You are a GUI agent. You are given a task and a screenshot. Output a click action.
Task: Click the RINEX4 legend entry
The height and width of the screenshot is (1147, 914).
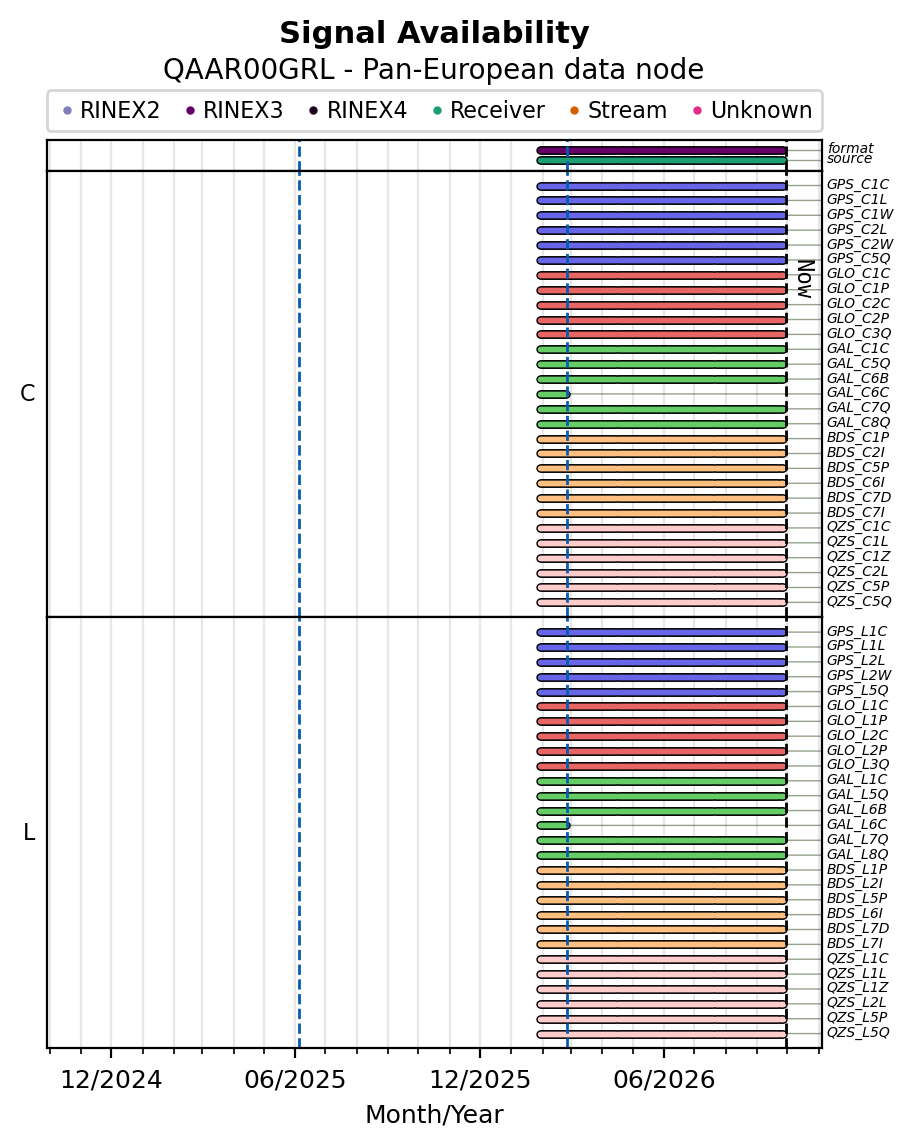(x=357, y=110)
